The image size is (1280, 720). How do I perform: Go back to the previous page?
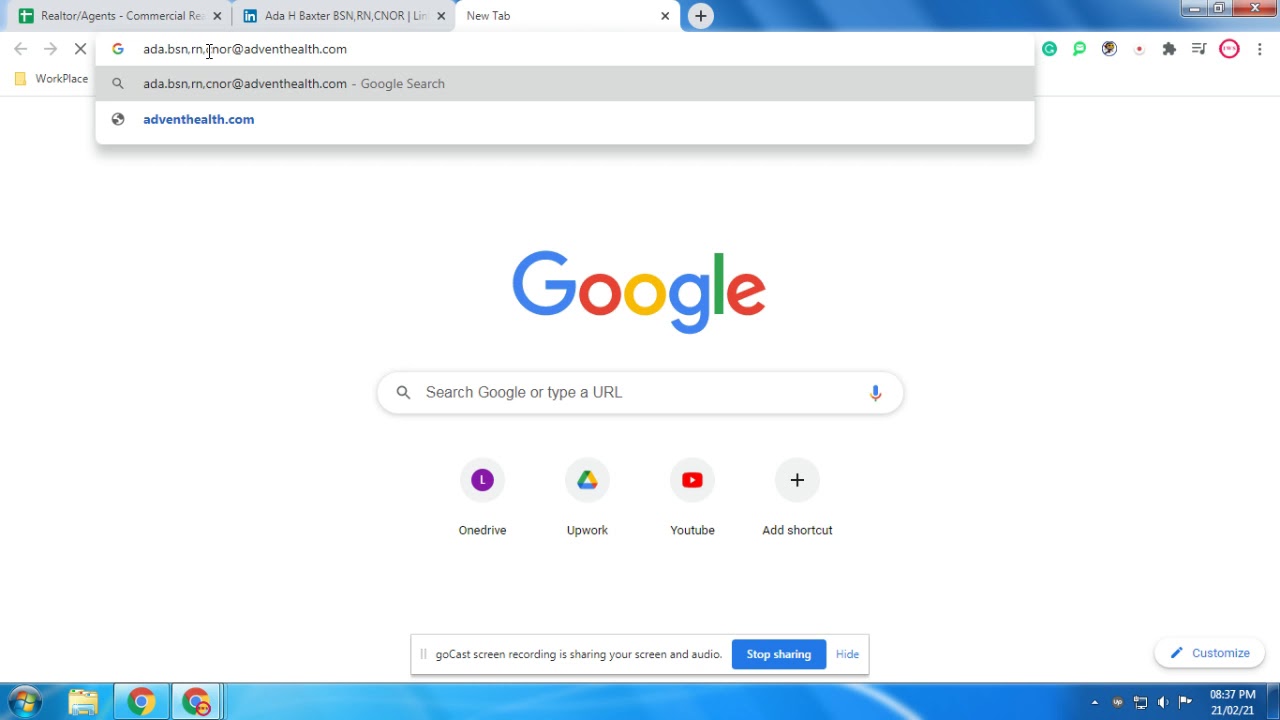tap(21, 49)
